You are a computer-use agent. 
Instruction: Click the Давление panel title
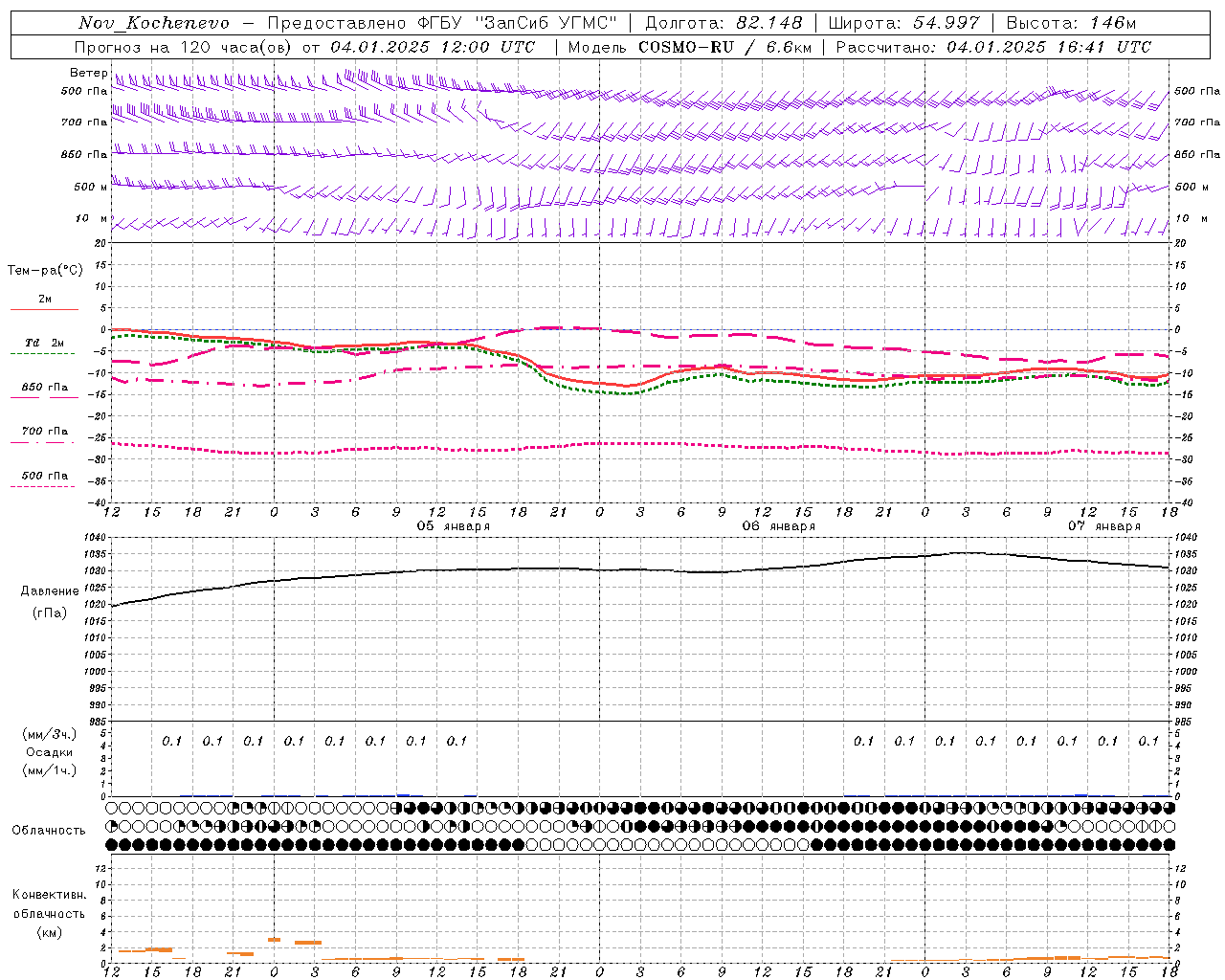[x=50, y=591]
